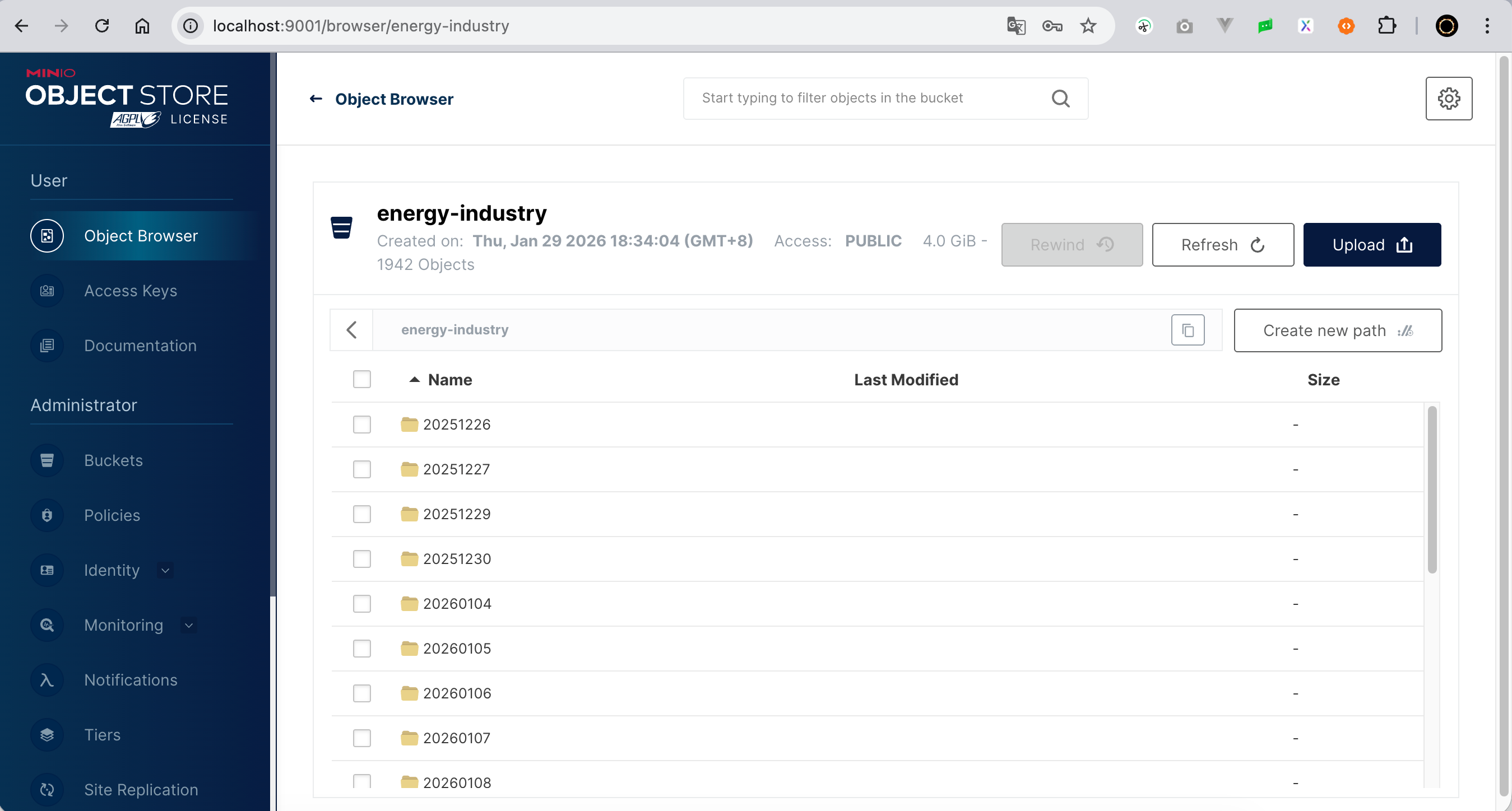Image resolution: width=1512 pixels, height=811 pixels.
Task: Expand the Monitoring submenu chevron
Action: 188,625
